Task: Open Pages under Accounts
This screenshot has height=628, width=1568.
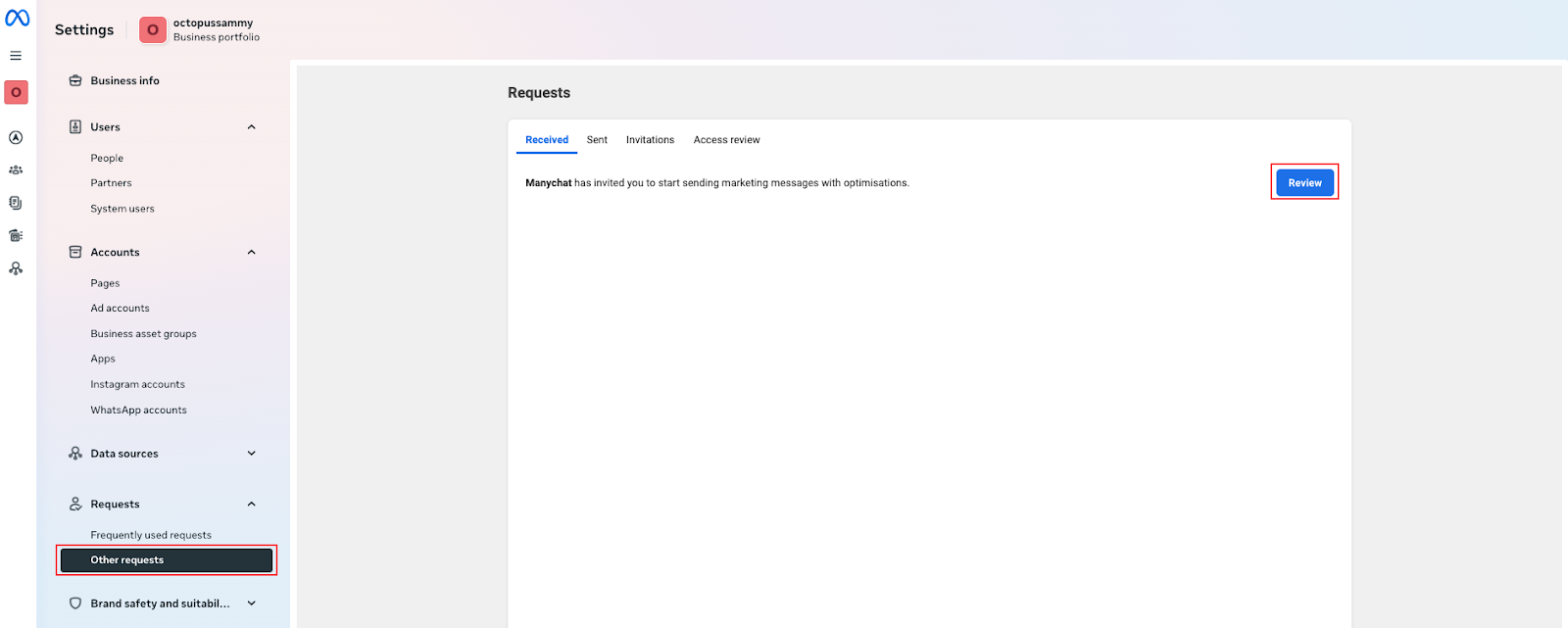Action: 105,283
